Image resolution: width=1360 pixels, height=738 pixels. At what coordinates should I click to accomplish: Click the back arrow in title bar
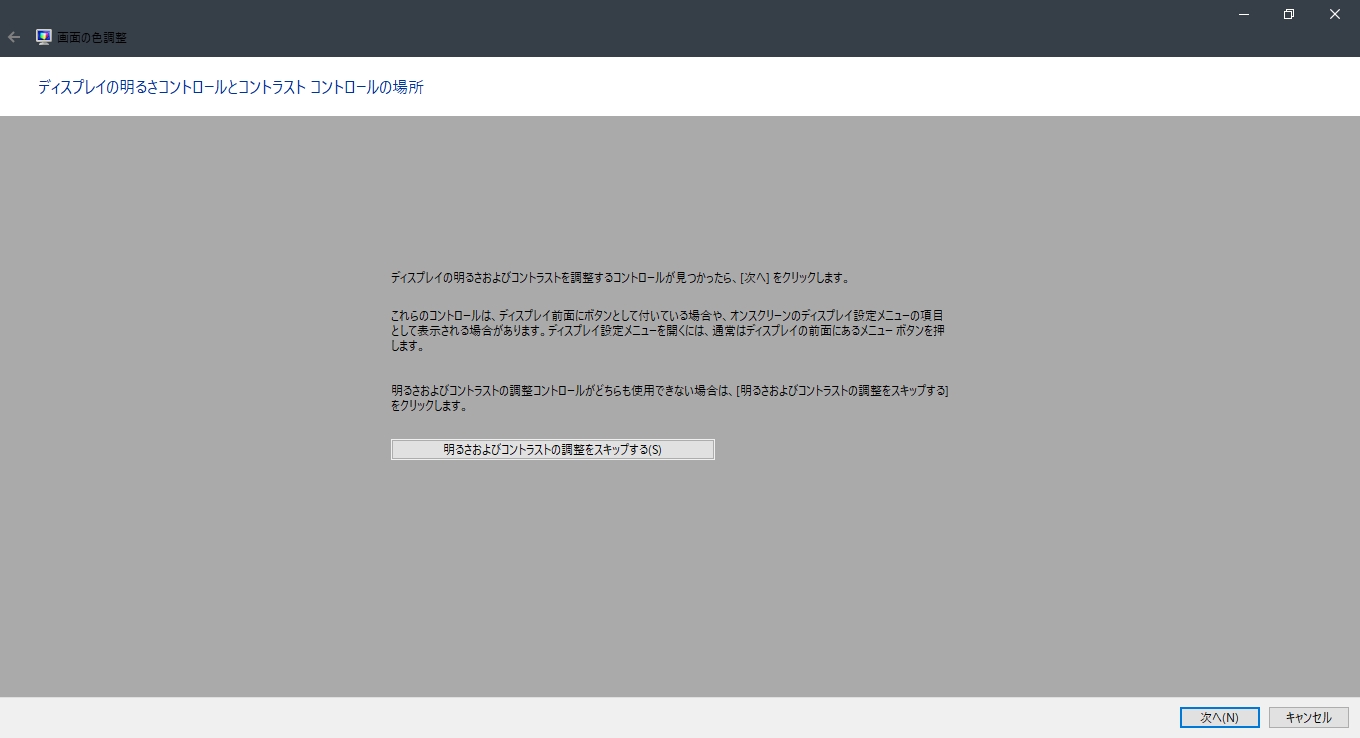coord(14,37)
